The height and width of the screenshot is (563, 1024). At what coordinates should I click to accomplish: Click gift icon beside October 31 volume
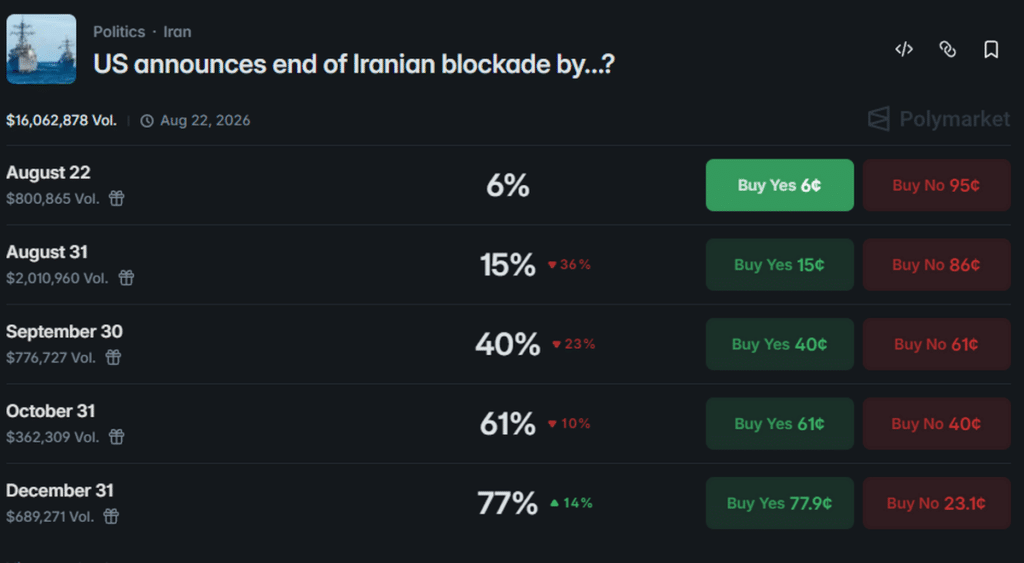(x=116, y=437)
